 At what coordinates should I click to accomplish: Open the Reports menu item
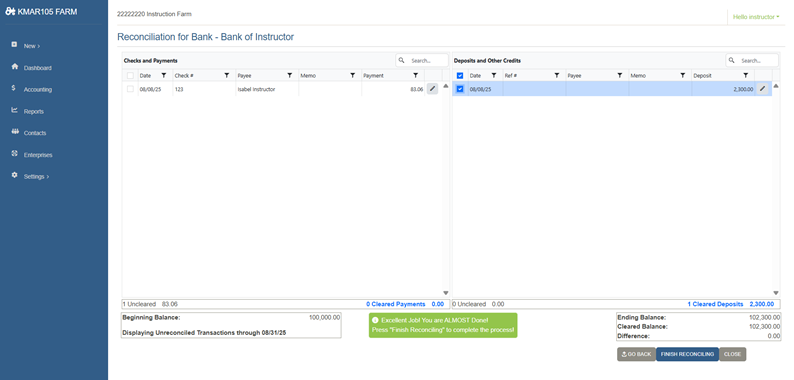[33, 111]
